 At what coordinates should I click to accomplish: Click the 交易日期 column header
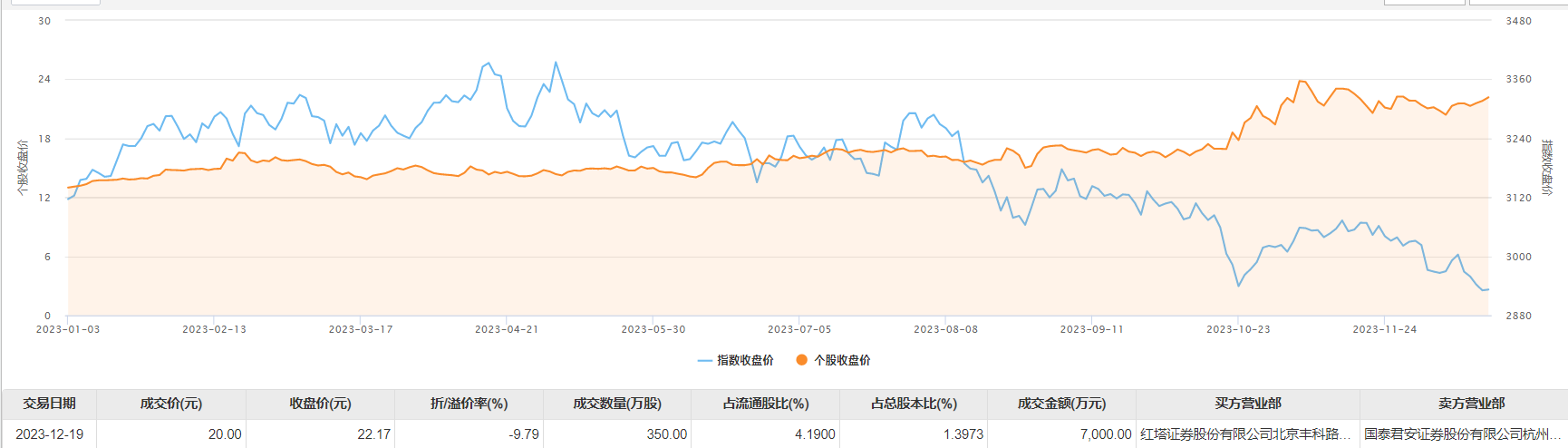50,404
